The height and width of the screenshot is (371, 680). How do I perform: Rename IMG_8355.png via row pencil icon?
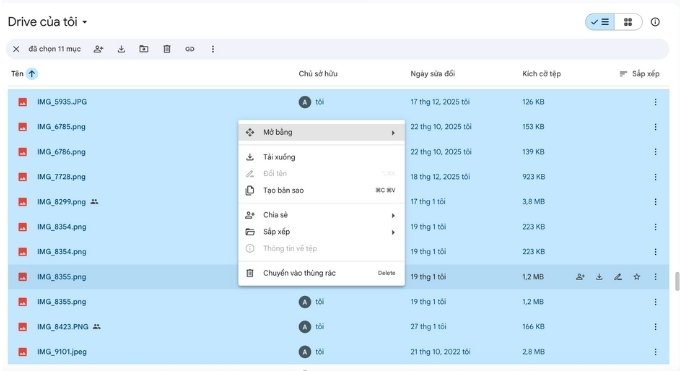pyautogui.click(x=618, y=277)
